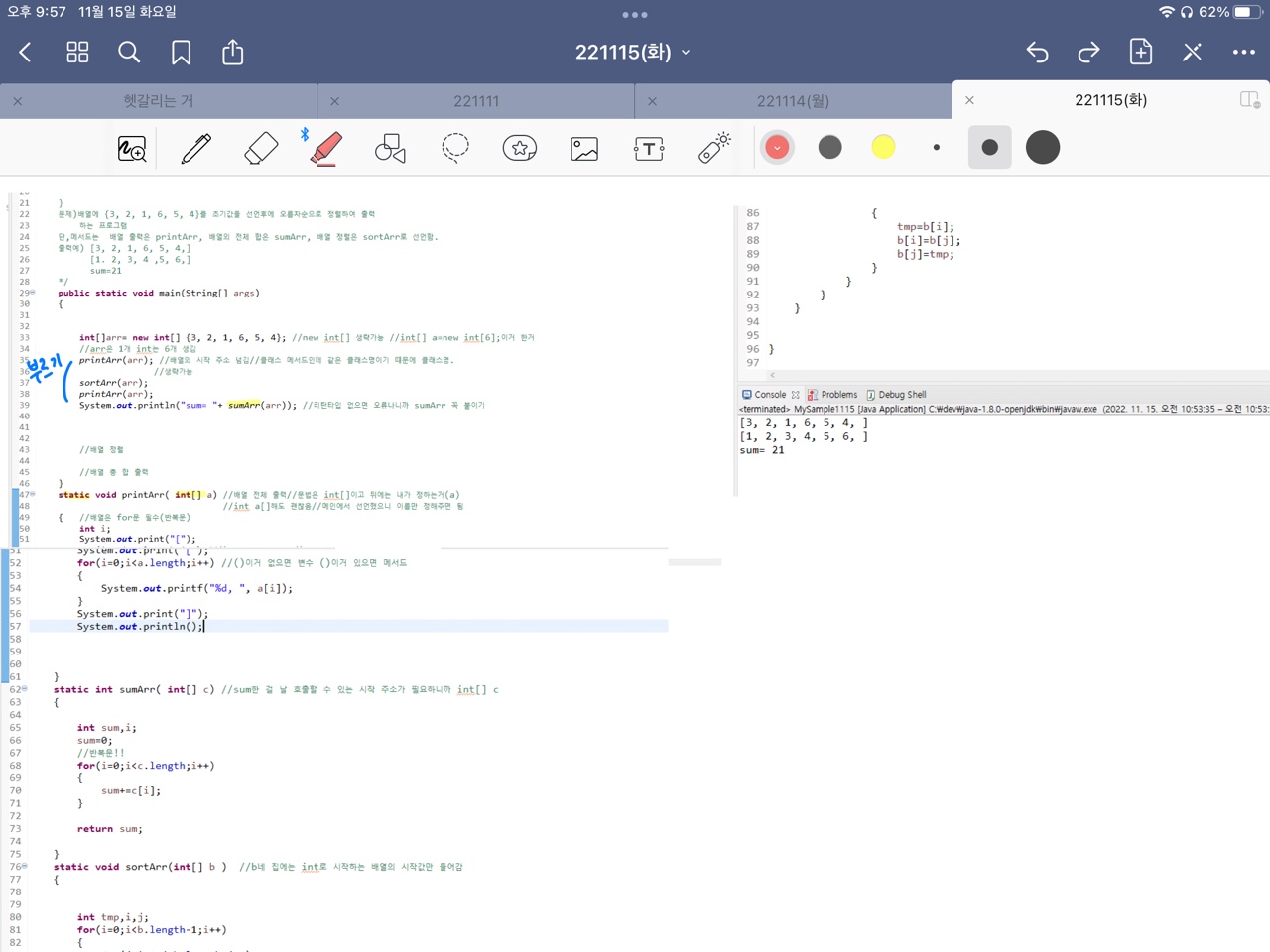Select the Pen tool
This screenshot has width=1270, height=952.
pyautogui.click(x=196, y=148)
